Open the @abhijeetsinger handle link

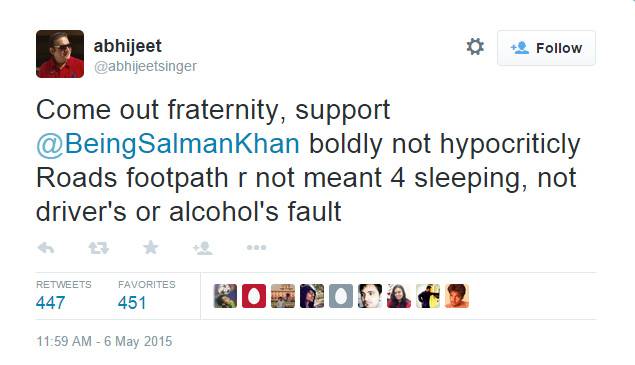pyautogui.click(x=145, y=66)
